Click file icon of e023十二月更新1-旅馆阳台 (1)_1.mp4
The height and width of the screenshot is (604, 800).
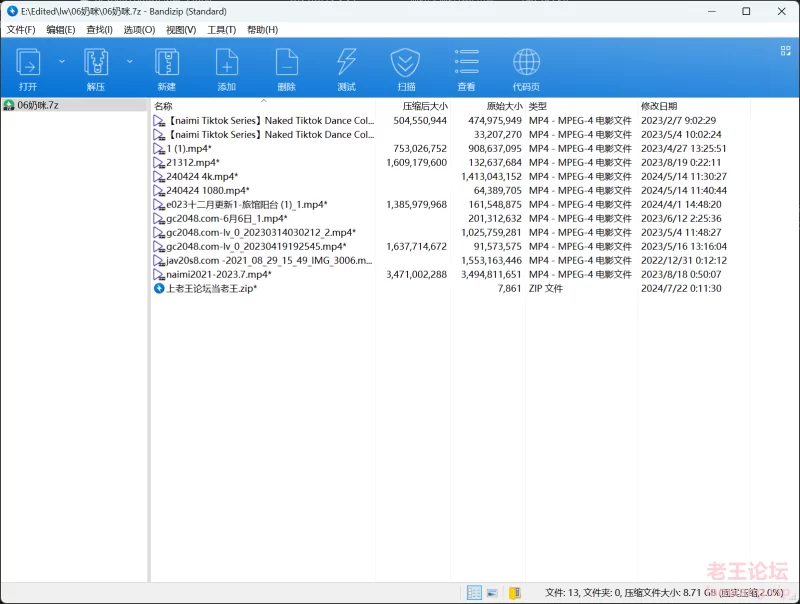159,205
